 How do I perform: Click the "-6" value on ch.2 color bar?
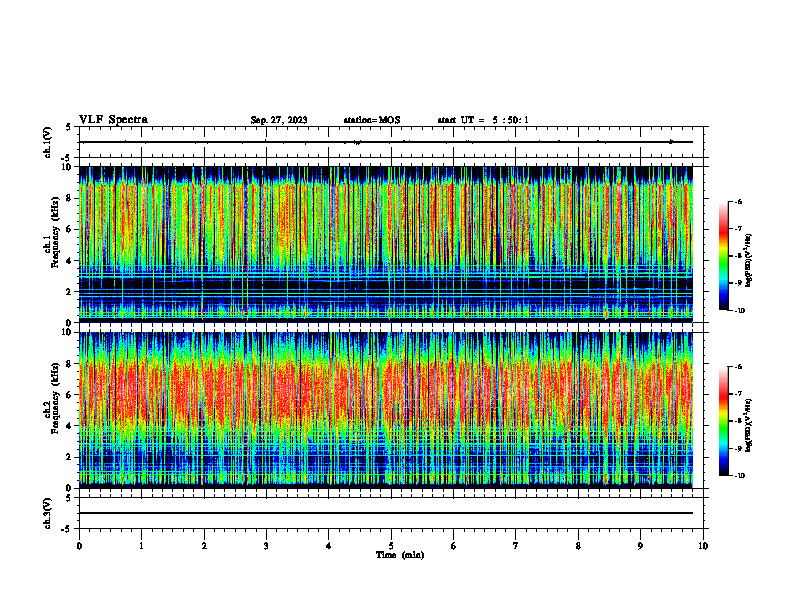(738, 367)
